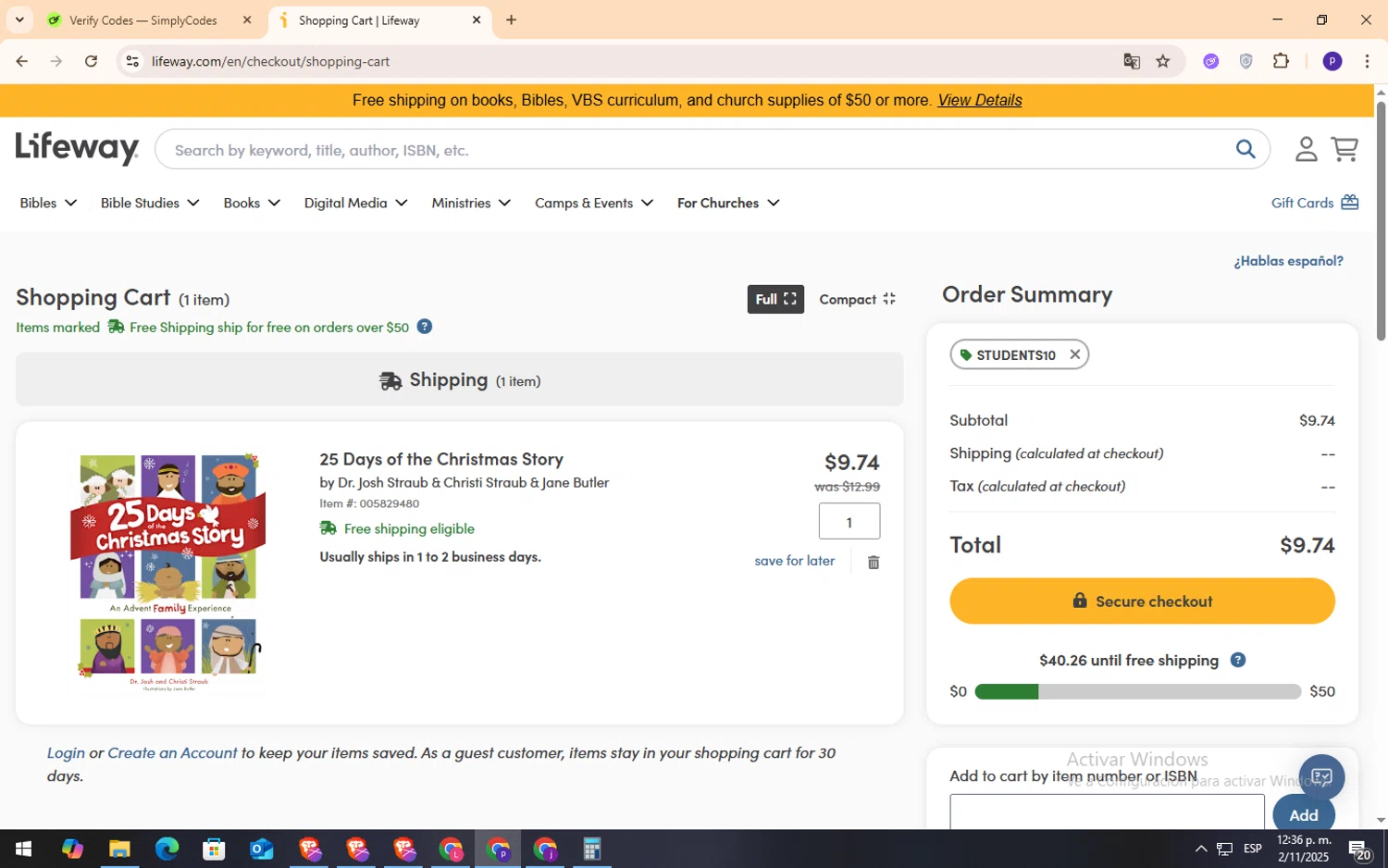Screen dimensions: 1388x868
Task: Close the Verify Codes SimplyCodes tab
Action: 247,19
